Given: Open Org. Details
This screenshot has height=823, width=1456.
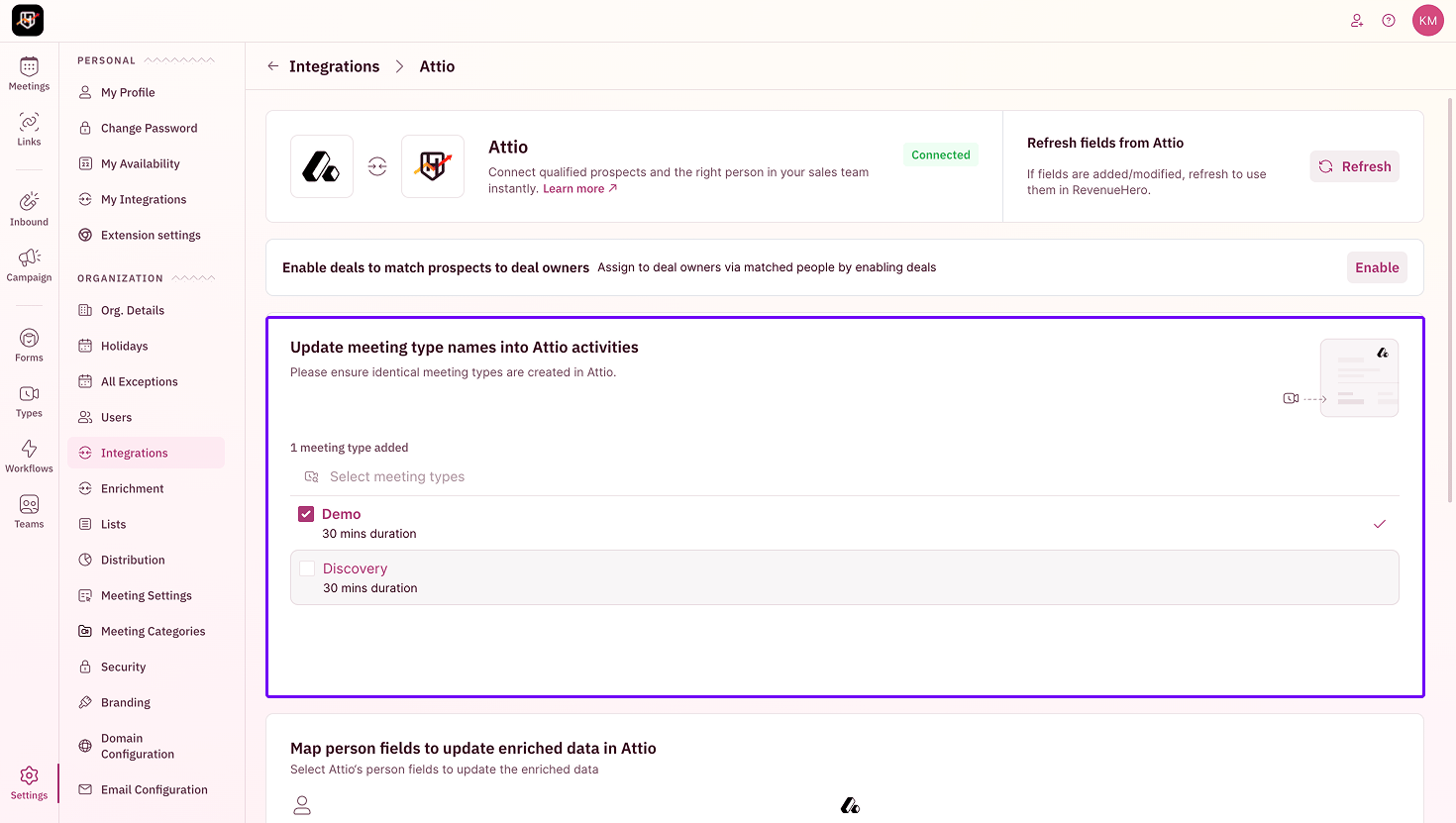Looking at the screenshot, I should (x=147, y=310).
